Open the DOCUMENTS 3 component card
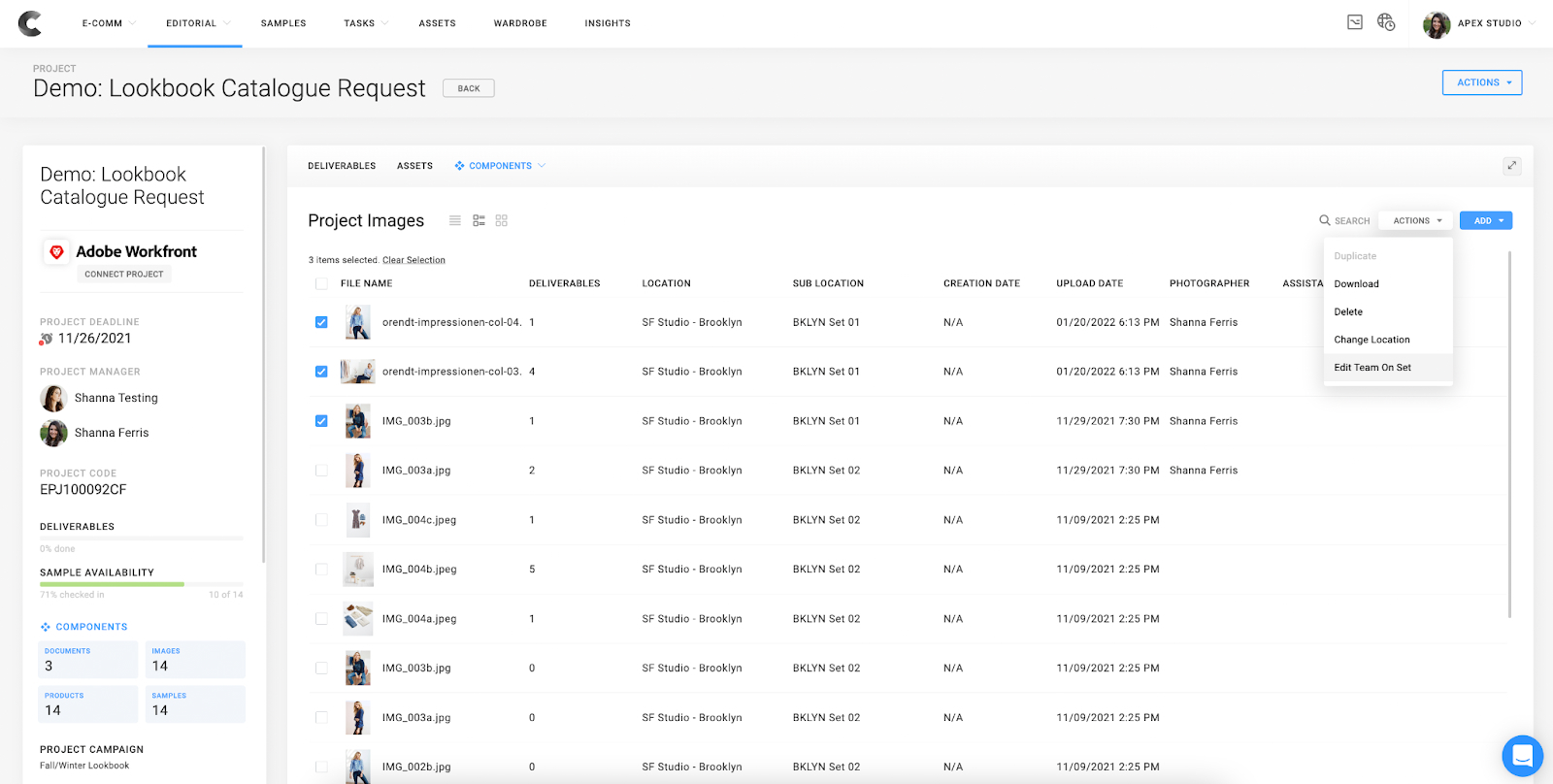Viewport: 1553px width, 784px height. [x=88, y=660]
